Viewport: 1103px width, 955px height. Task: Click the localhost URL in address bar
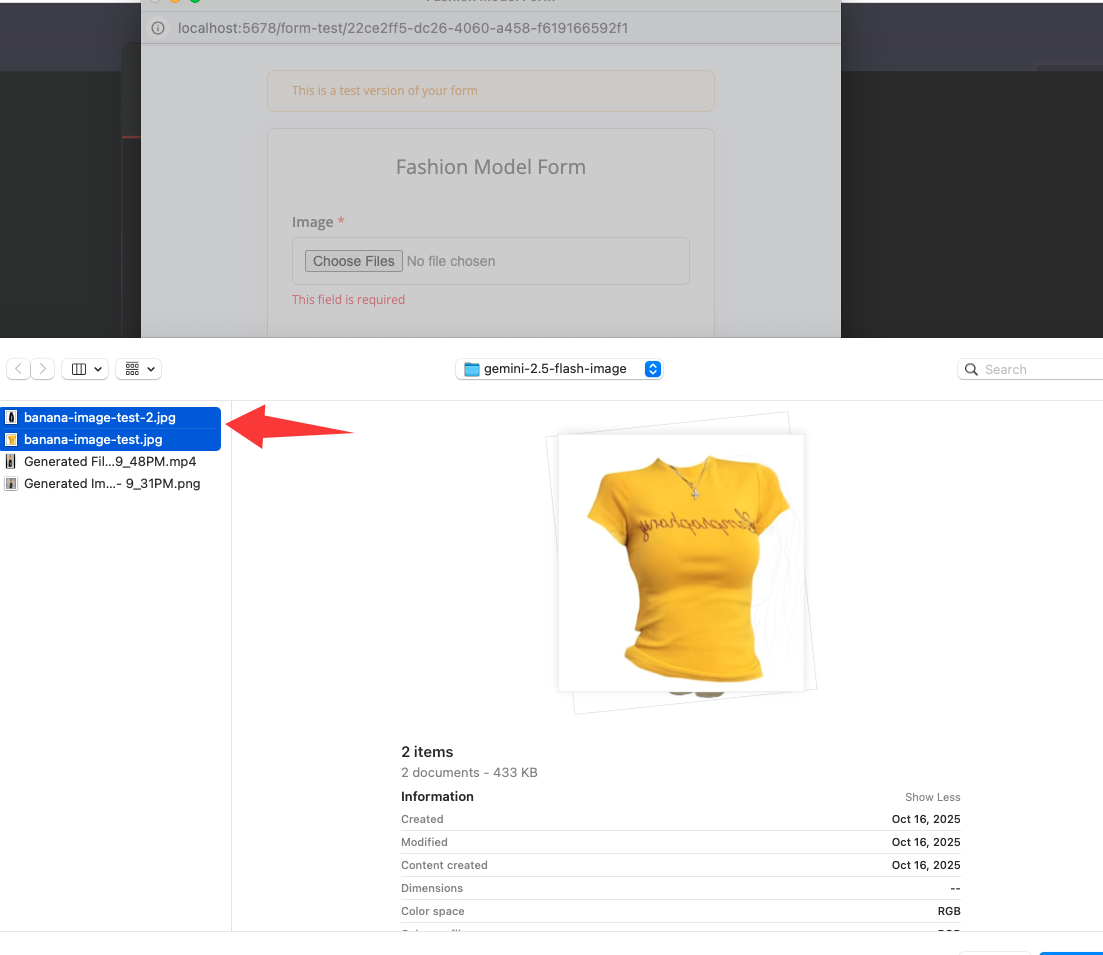402,28
